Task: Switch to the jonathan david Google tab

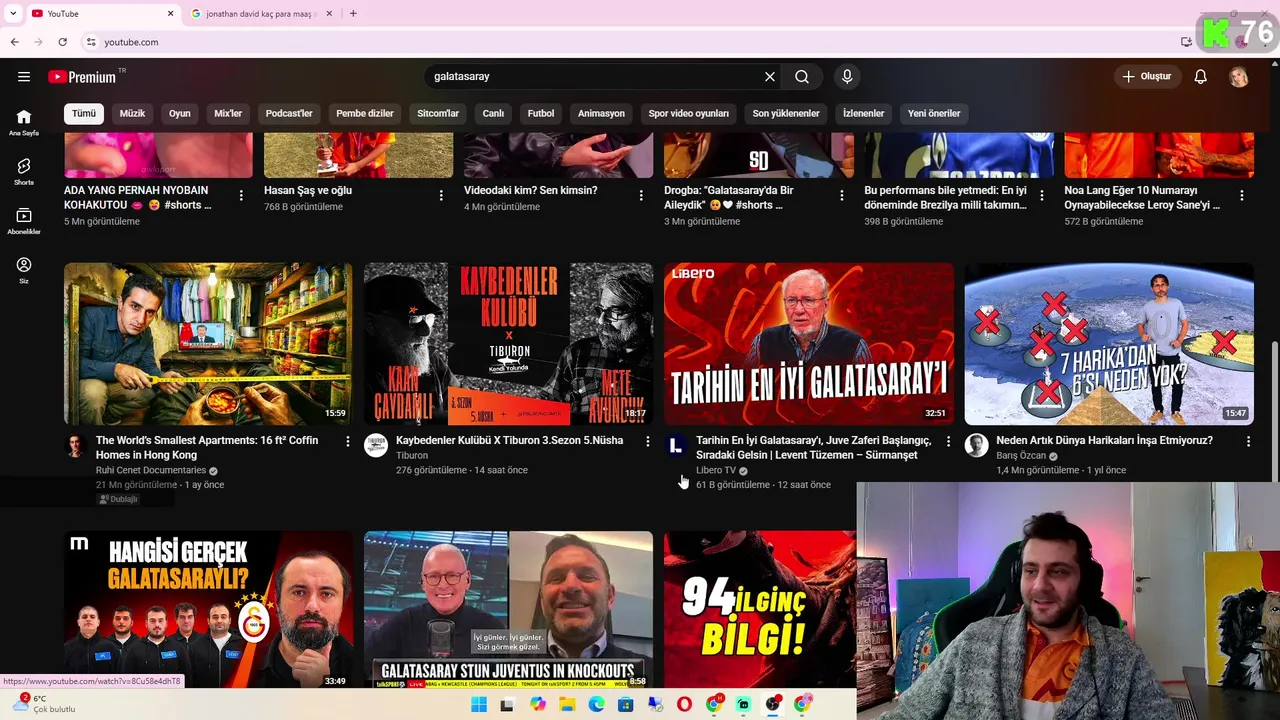Action: click(259, 14)
